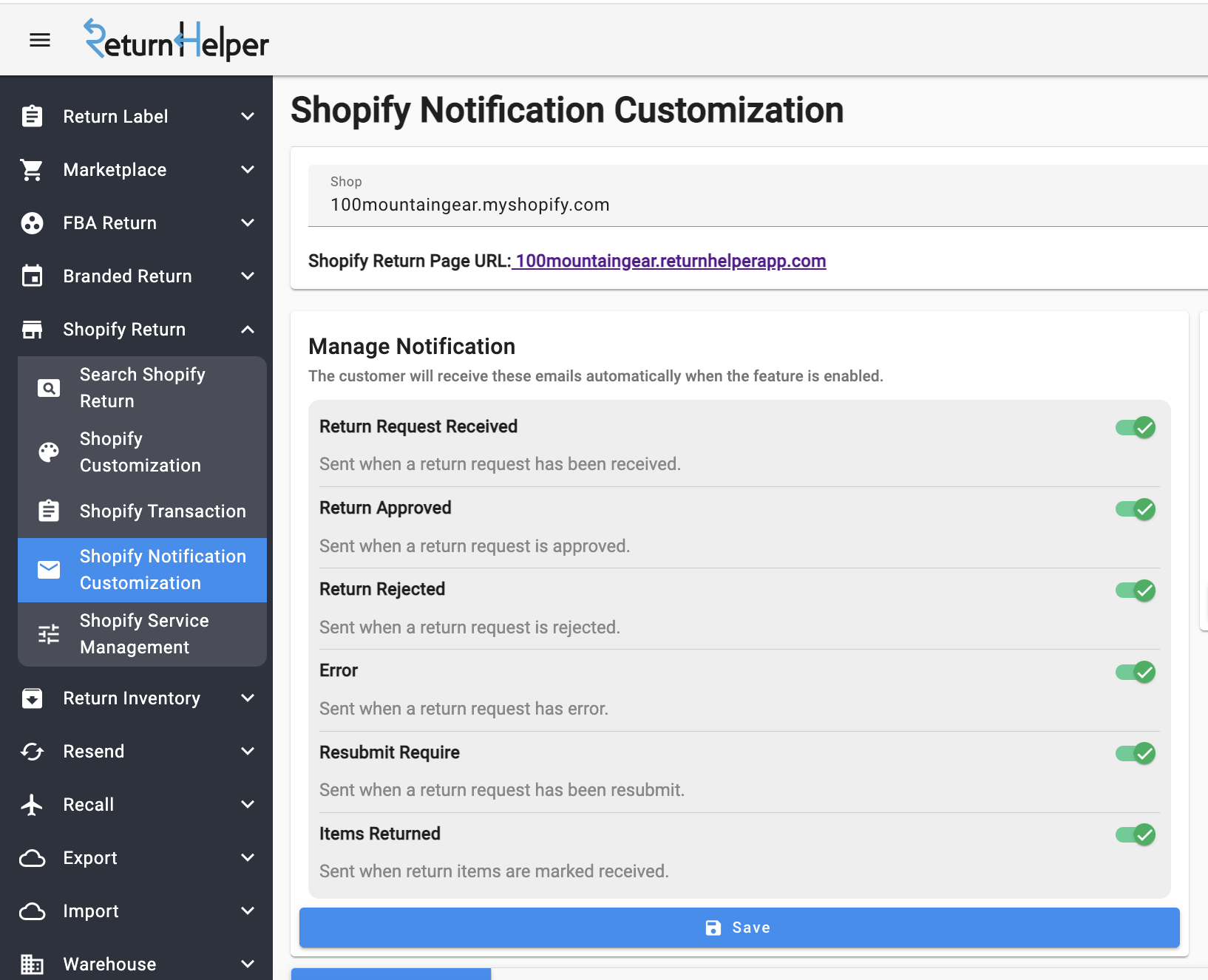Expand the Recall section chevron
This screenshot has width=1208, height=980.
[x=248, y=804]
